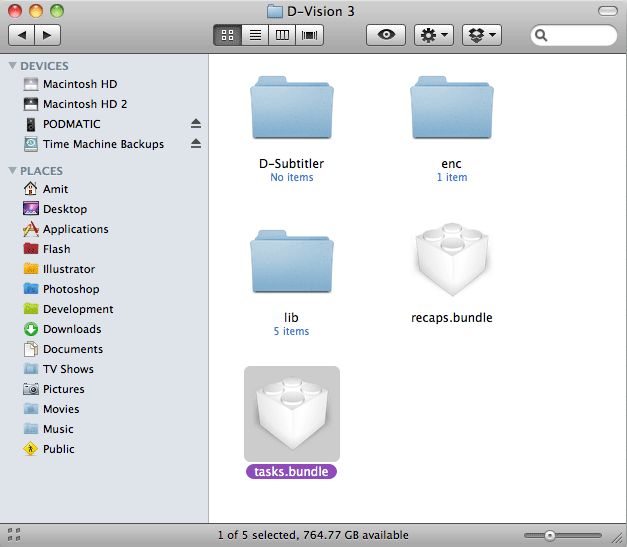Select the recaps.bundle brick icon
Viewport: 627px width, 547px height.
(x=452, y=259)
